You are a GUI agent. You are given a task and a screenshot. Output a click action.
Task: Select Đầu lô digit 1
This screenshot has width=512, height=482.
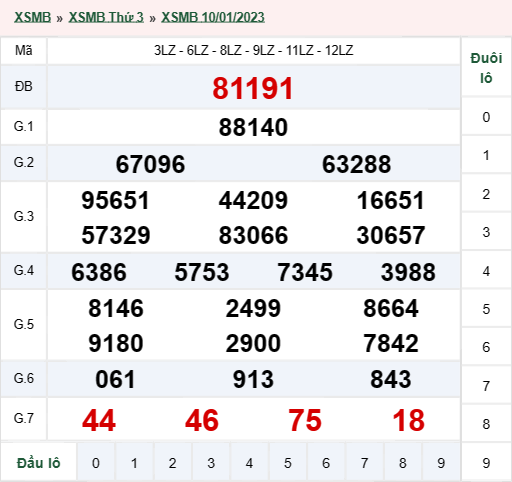pos(134,463)
